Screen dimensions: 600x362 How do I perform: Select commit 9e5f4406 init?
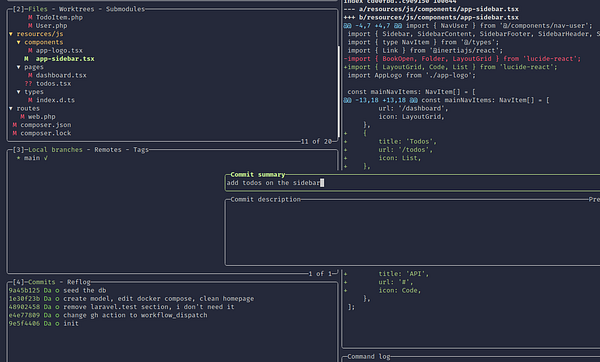[44, 323]
